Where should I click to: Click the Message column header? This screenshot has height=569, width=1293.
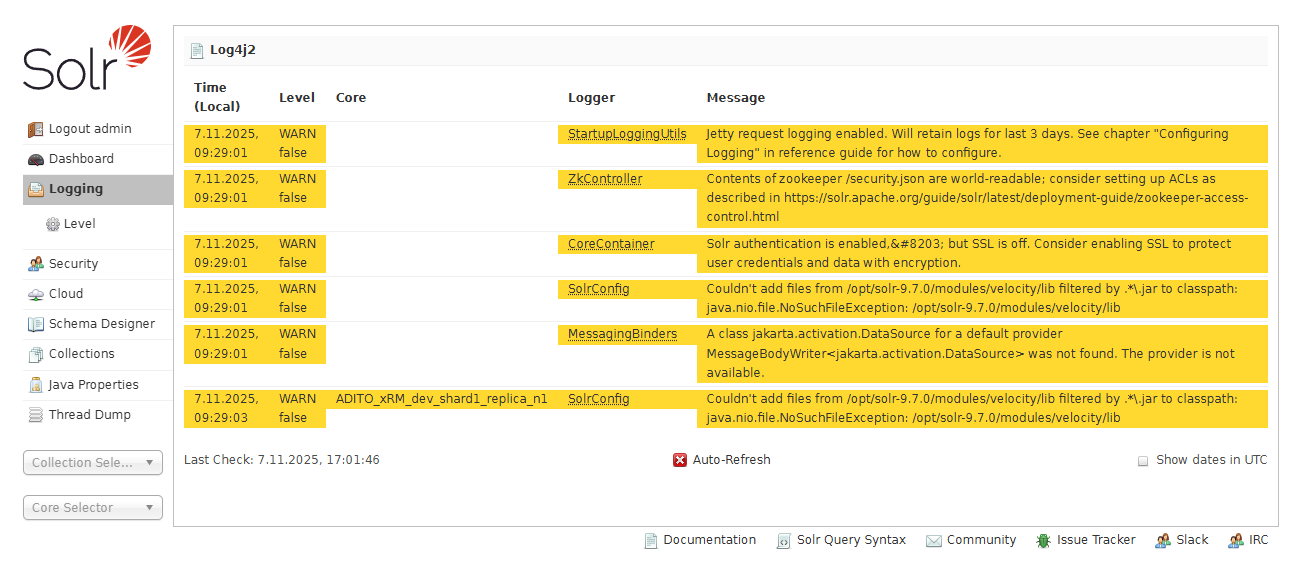coord(735,98)
